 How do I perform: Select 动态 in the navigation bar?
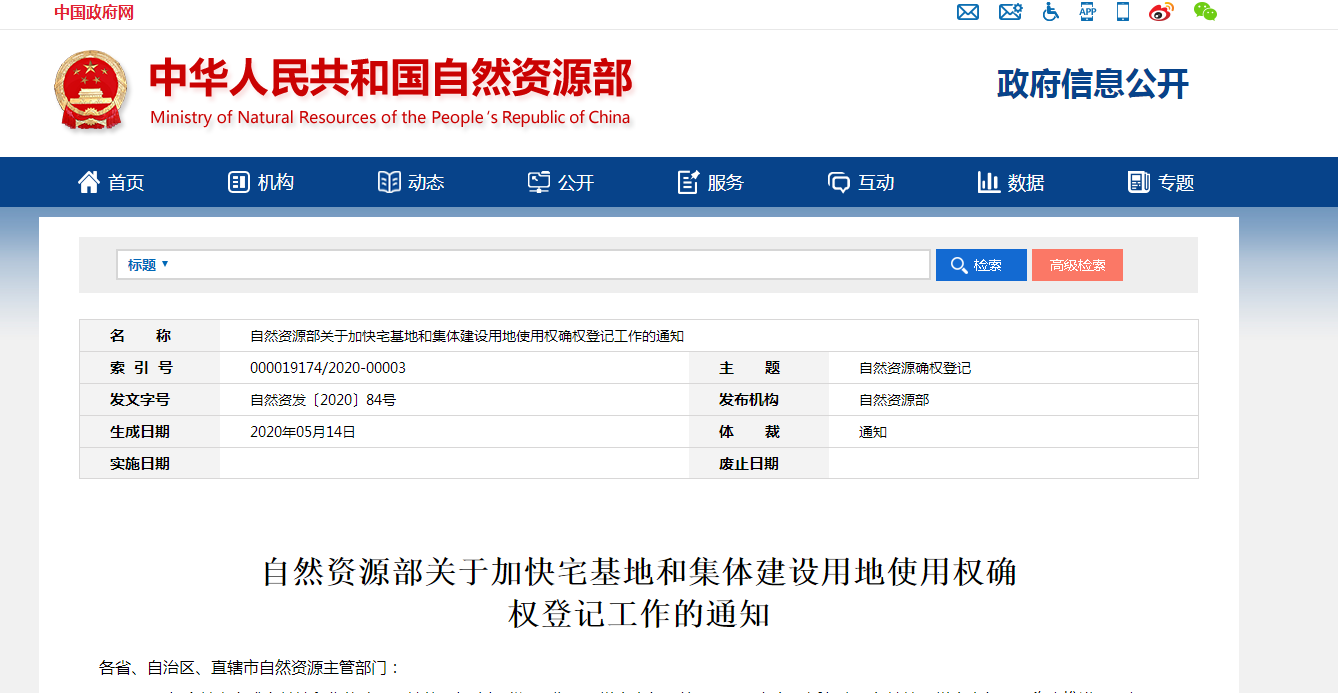pos(411,182)
